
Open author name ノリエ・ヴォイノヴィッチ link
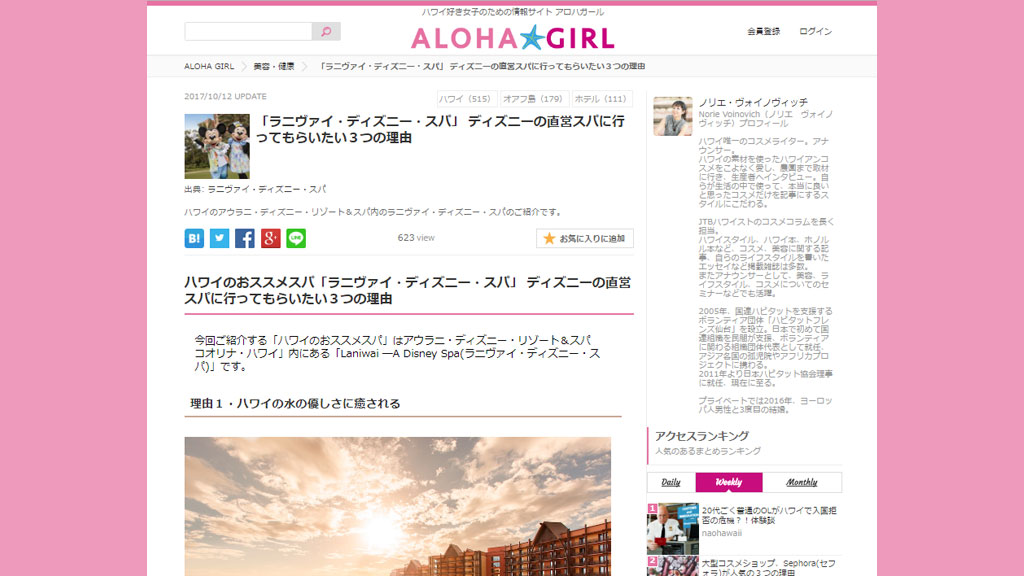753,103
